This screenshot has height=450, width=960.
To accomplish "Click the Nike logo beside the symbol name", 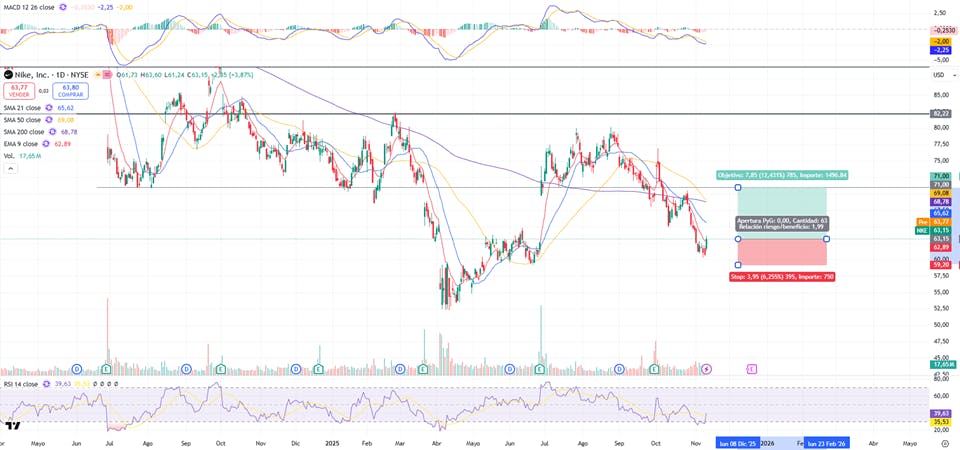I will click(7, 75).
